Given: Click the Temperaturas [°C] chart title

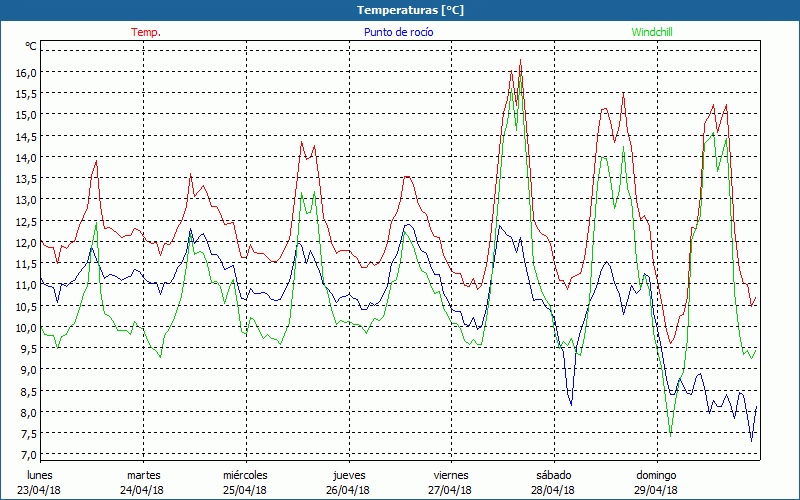Looking at the screenshot, I should pyautogui.click(x=400, y=9).
